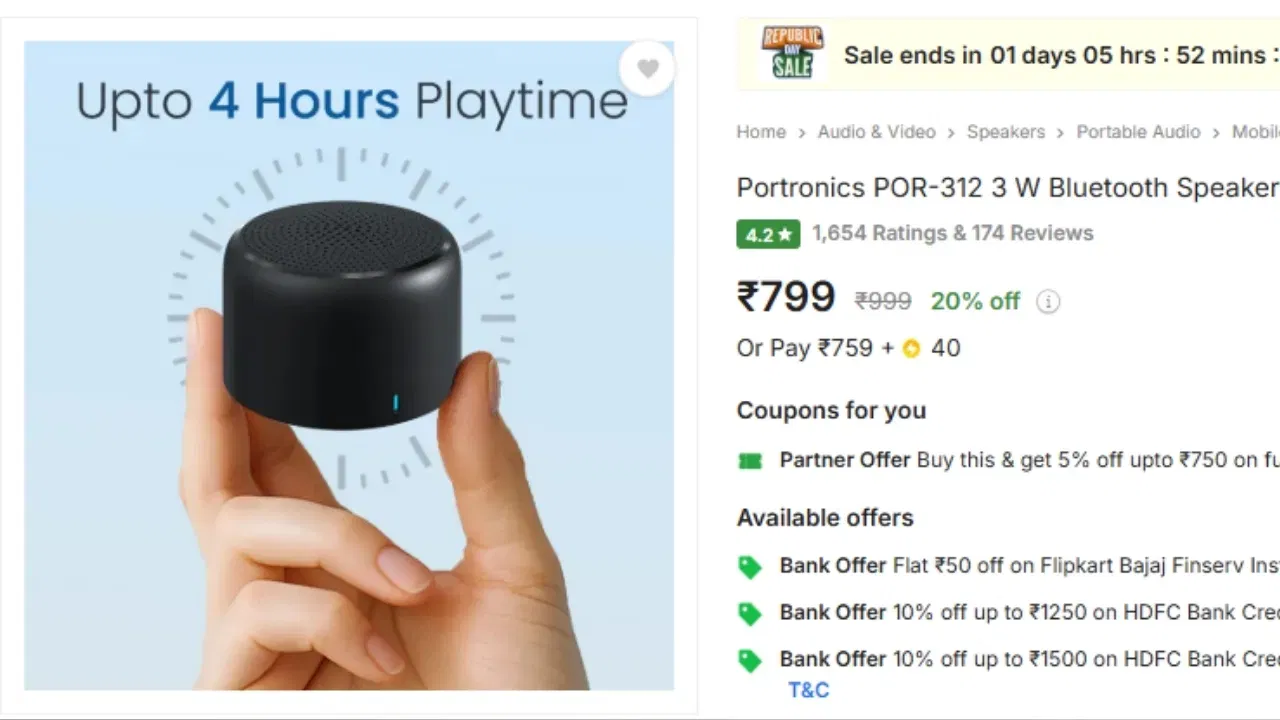Navigate to the Speakers category
Image resolution: width=1280 pixels, height=720 pixels.
[x=1006, y=132]
